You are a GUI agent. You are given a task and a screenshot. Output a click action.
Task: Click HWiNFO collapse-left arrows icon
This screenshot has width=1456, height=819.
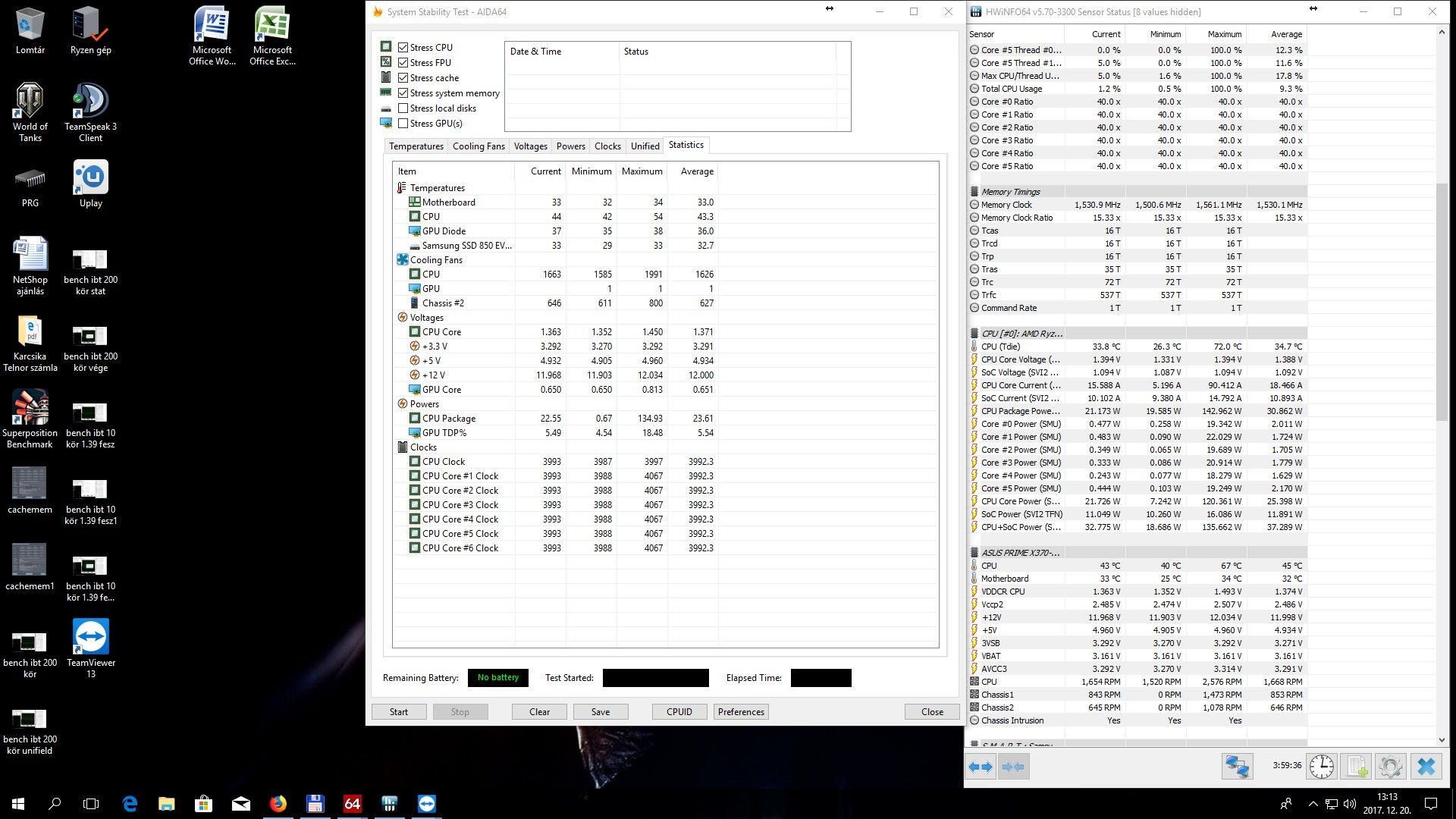click(x=981, y=767)
